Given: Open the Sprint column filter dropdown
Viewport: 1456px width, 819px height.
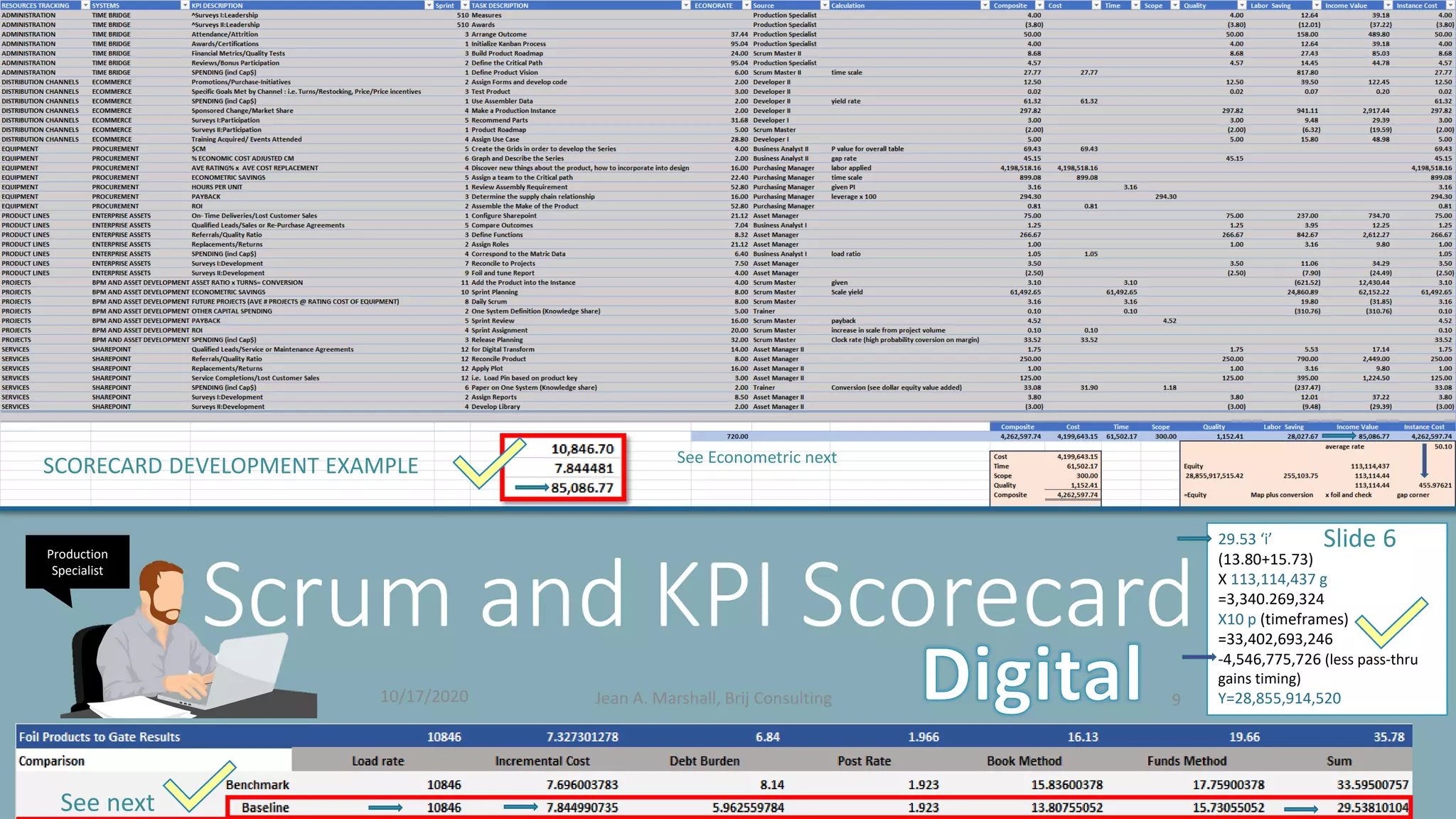Looking at the screenshot, I should pos(465,5).
